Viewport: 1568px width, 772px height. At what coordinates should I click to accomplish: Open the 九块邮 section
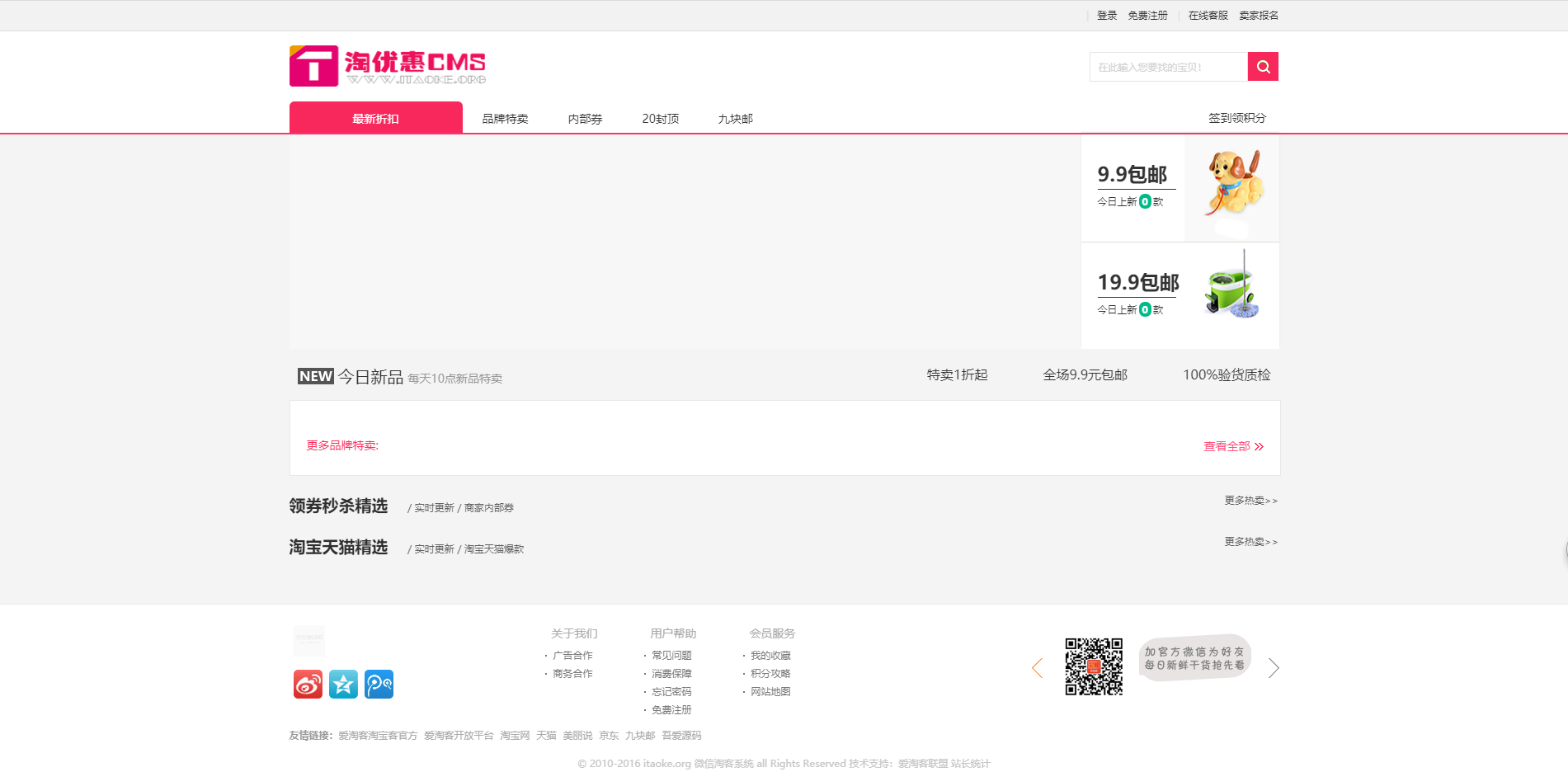(733, 118)
